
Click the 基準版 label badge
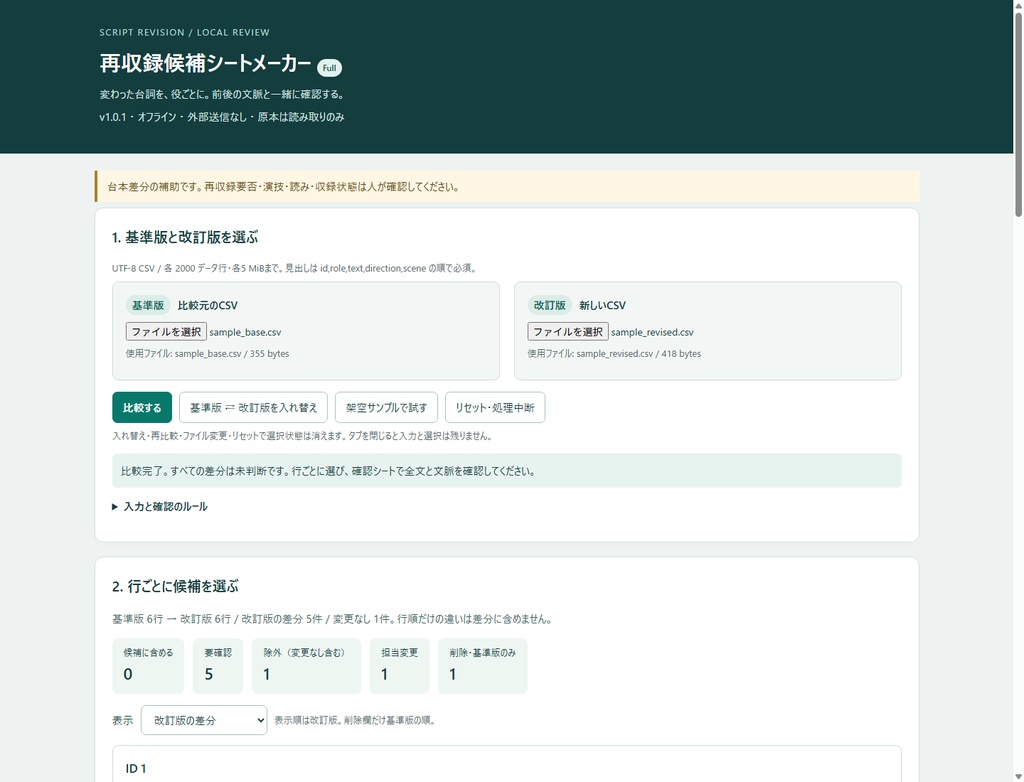(x=148, y=305)
